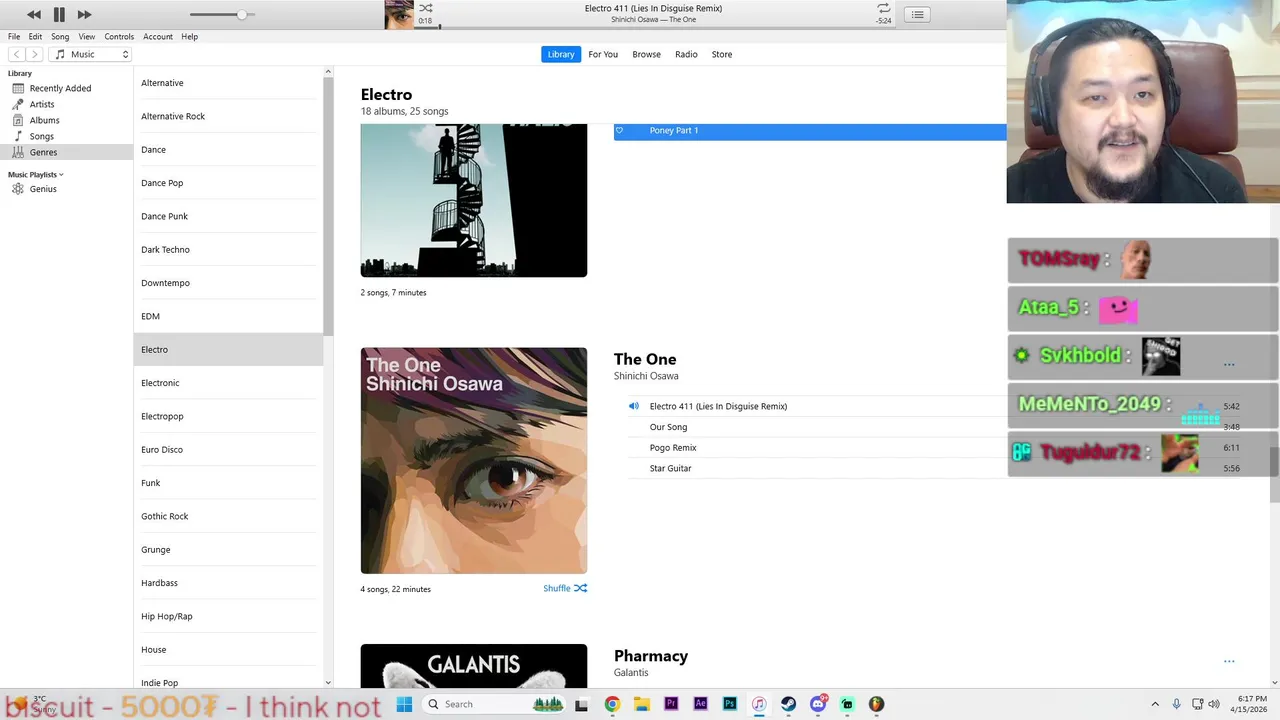Open Premiere Pro from the taskbar

tap(671, 704)
